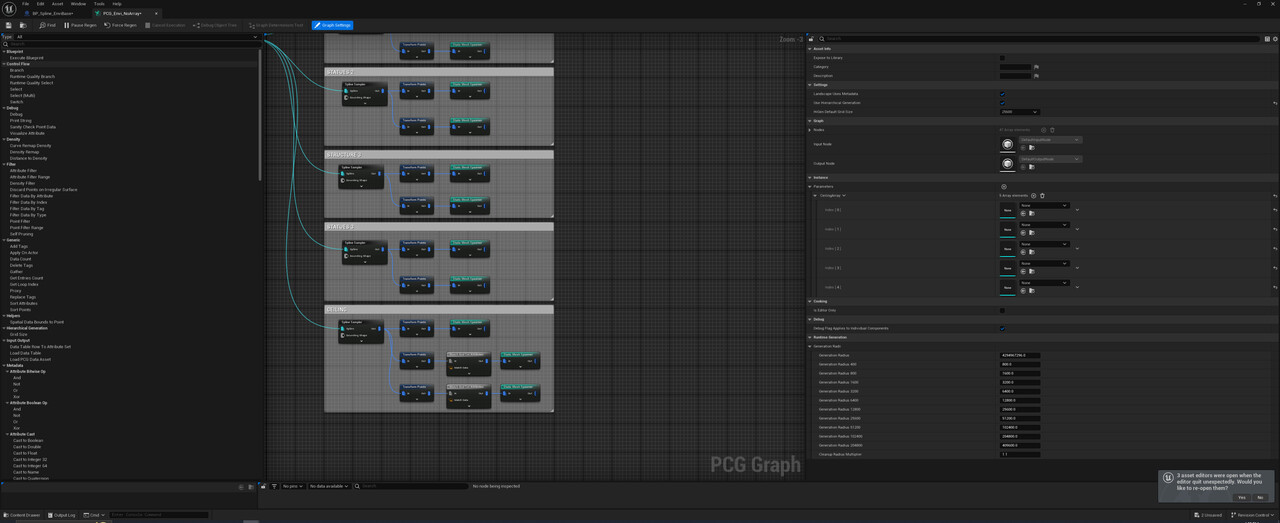The image size is (1280, 523).
Task: Select Data Table Row To Attribute Set
Action: click(40, 347)
